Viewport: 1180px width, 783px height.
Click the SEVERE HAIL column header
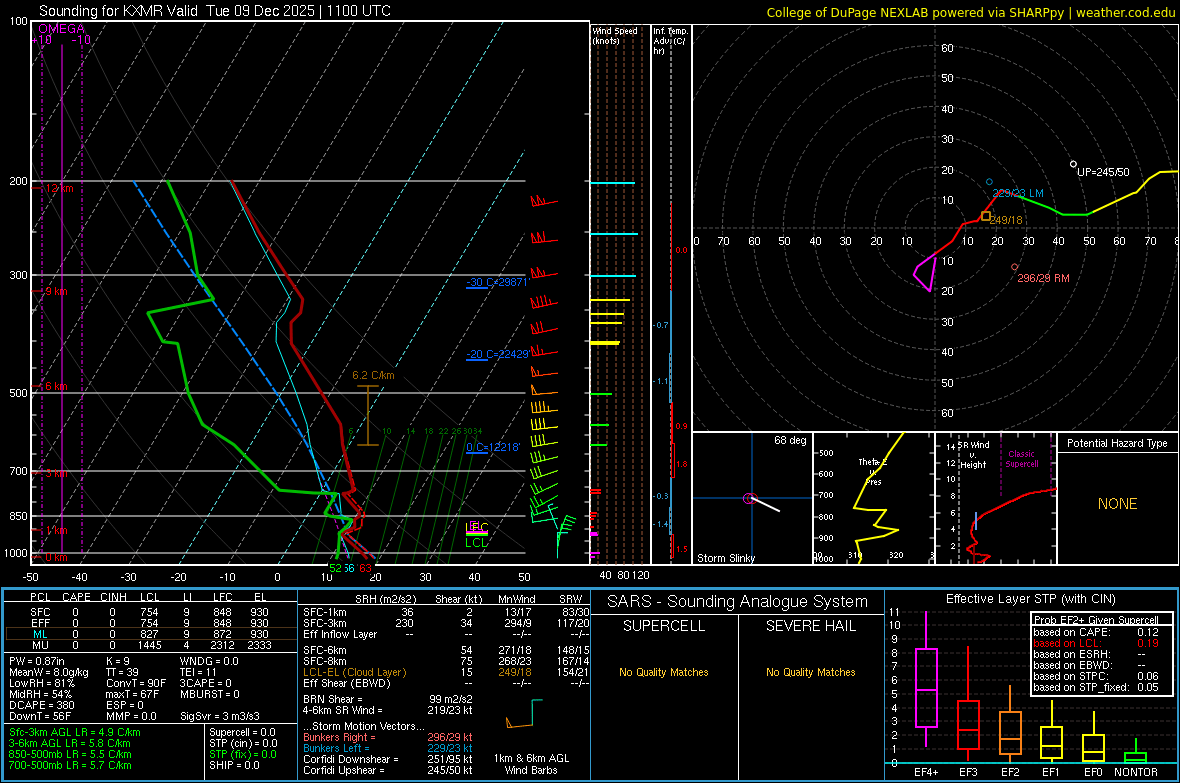coord(810,626)
